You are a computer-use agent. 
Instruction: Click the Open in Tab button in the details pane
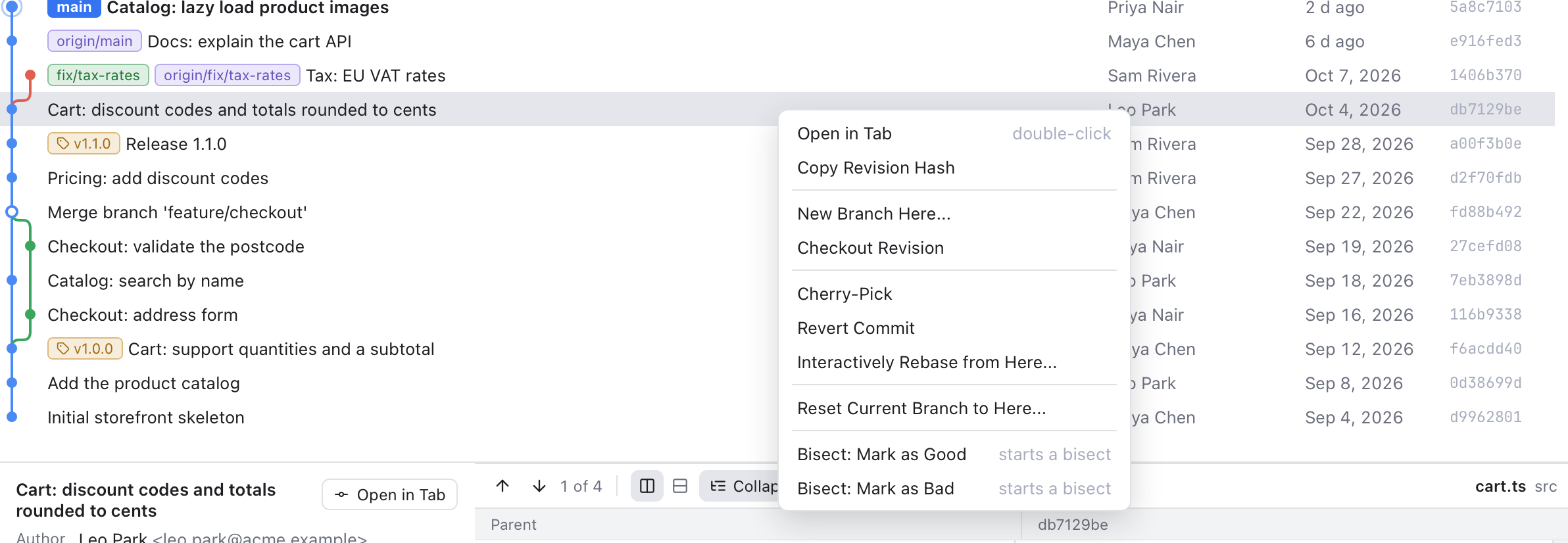point(389,494)
